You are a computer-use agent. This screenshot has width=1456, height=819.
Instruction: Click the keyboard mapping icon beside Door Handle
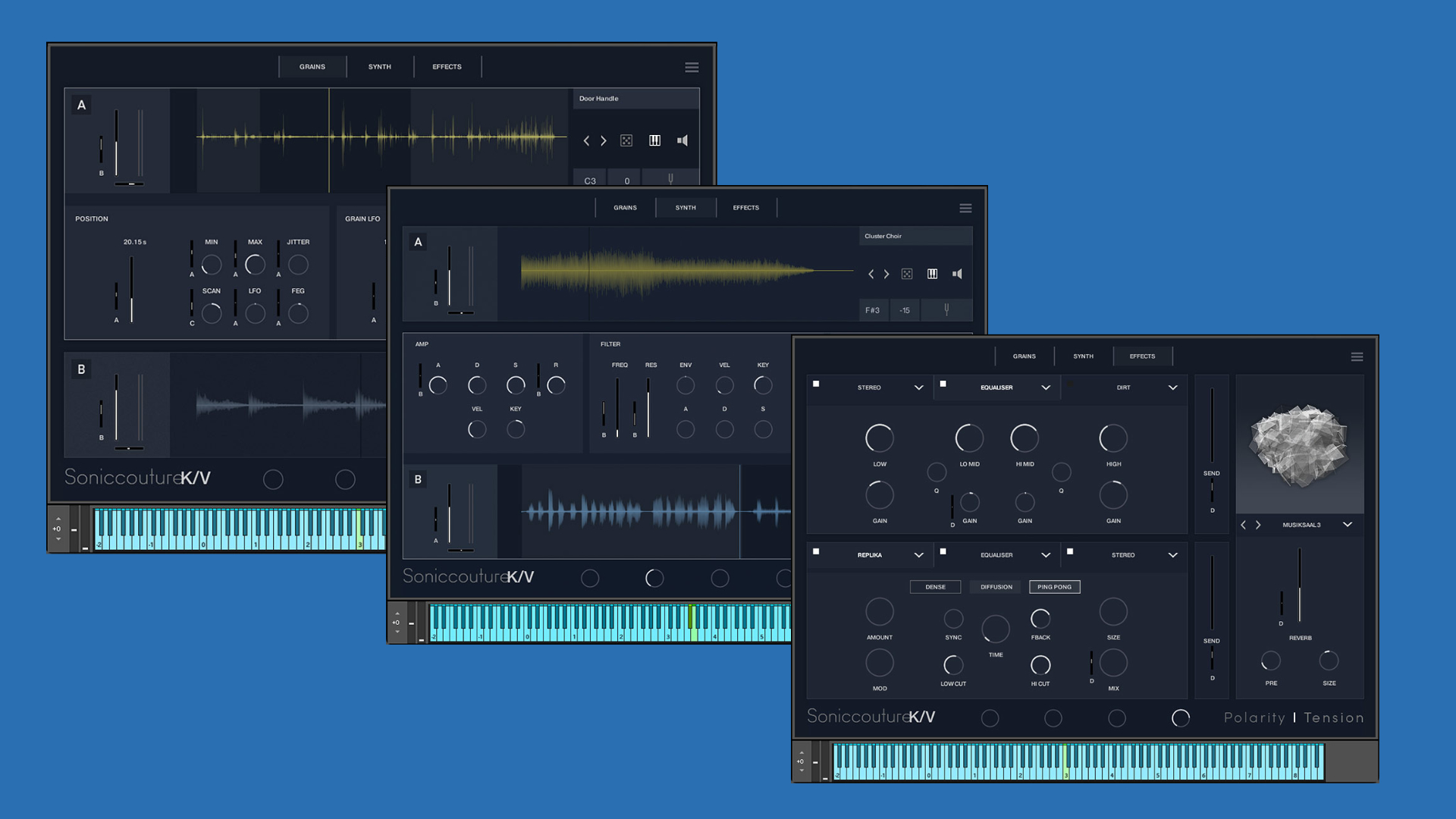tap(654, 140)
